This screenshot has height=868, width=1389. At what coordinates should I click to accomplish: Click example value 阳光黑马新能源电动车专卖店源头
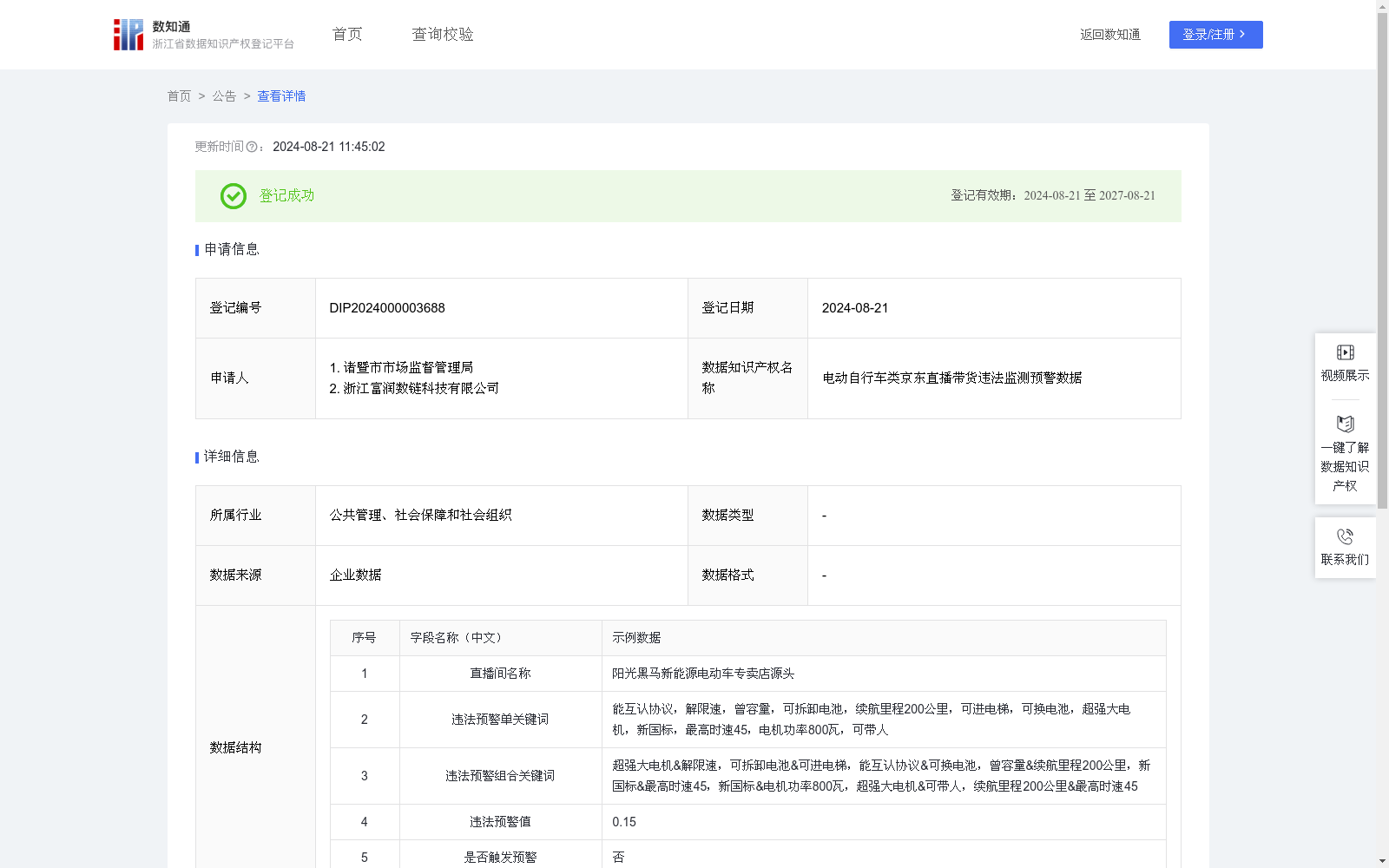click(703, 674)
